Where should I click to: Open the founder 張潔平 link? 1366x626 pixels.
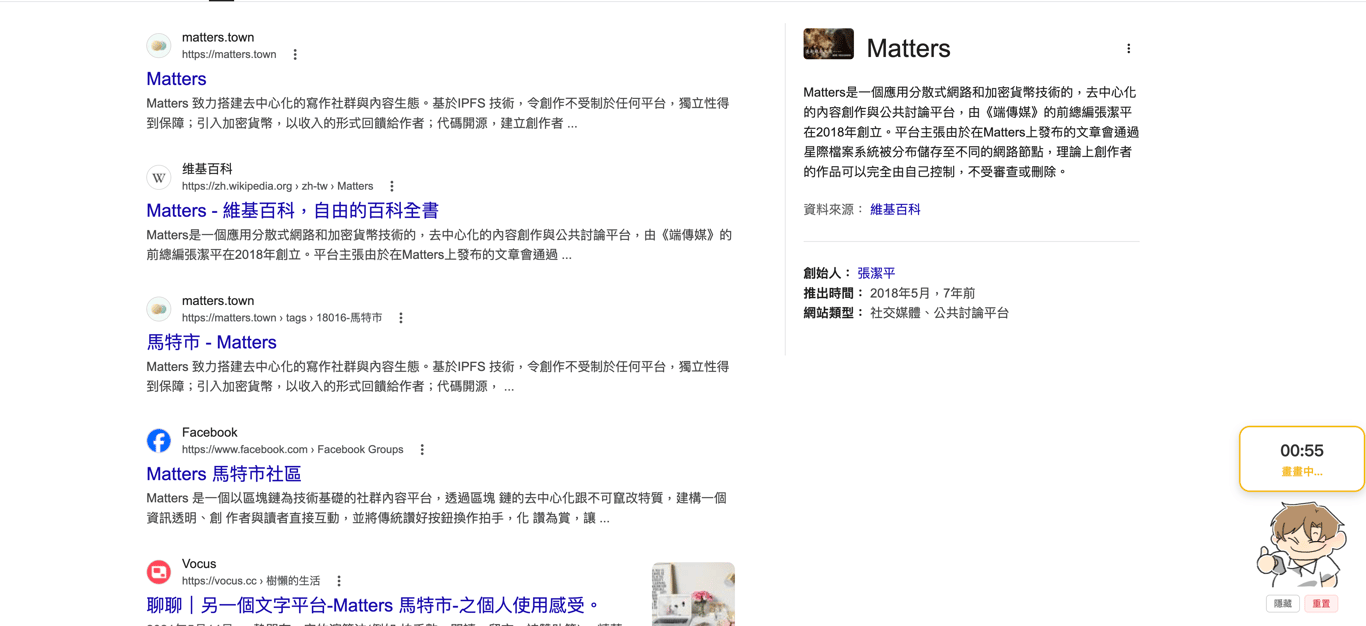coord(876,273)
